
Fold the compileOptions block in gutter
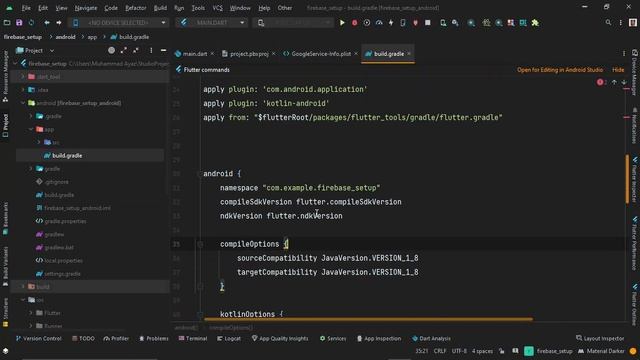click(x=200, y=244)
